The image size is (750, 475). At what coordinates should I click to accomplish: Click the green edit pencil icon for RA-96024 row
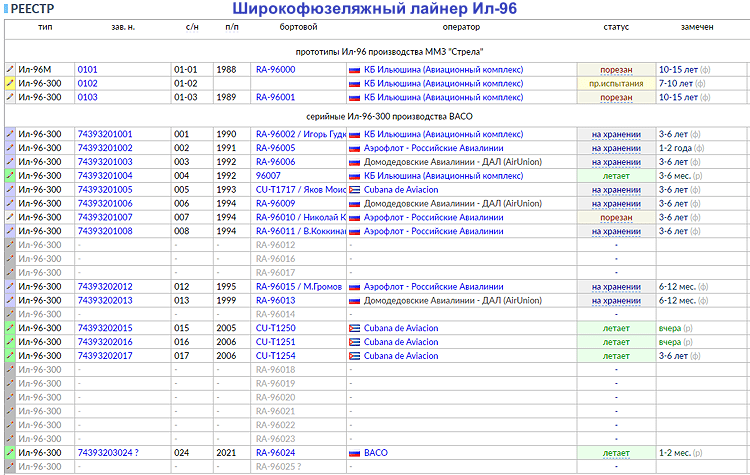coord(10,453)
